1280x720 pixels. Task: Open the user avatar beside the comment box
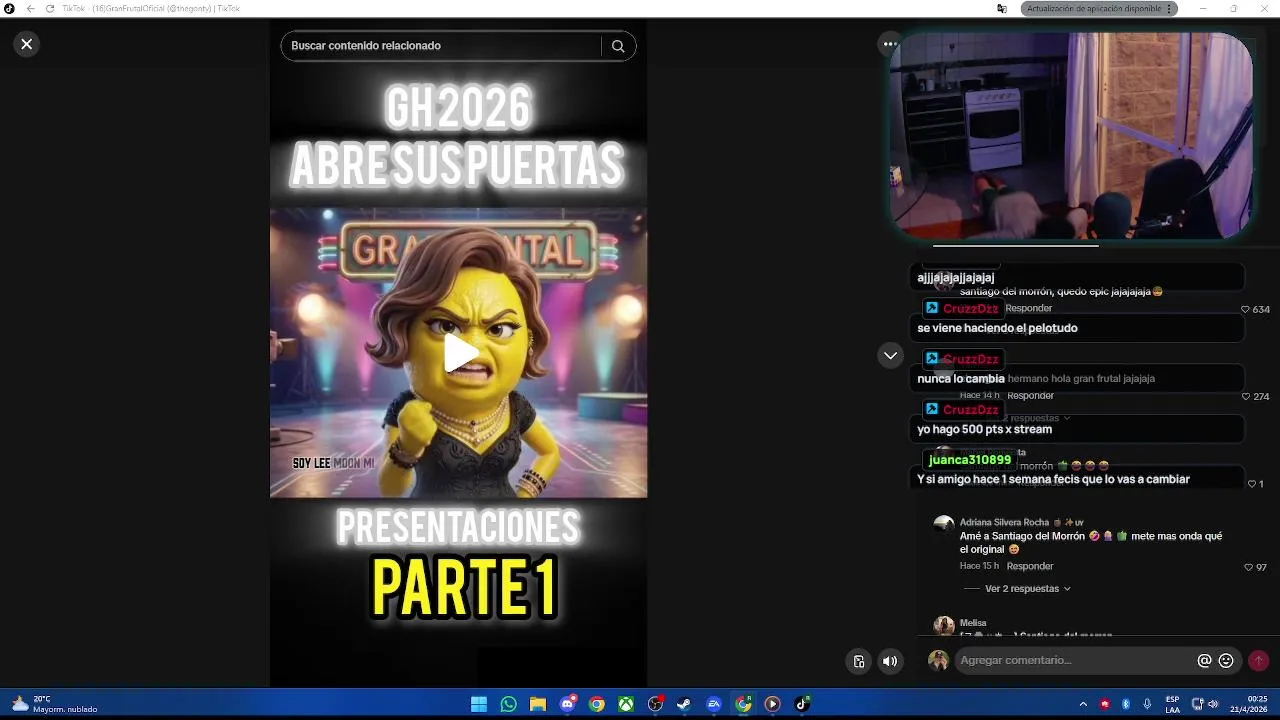coord(938,660)
